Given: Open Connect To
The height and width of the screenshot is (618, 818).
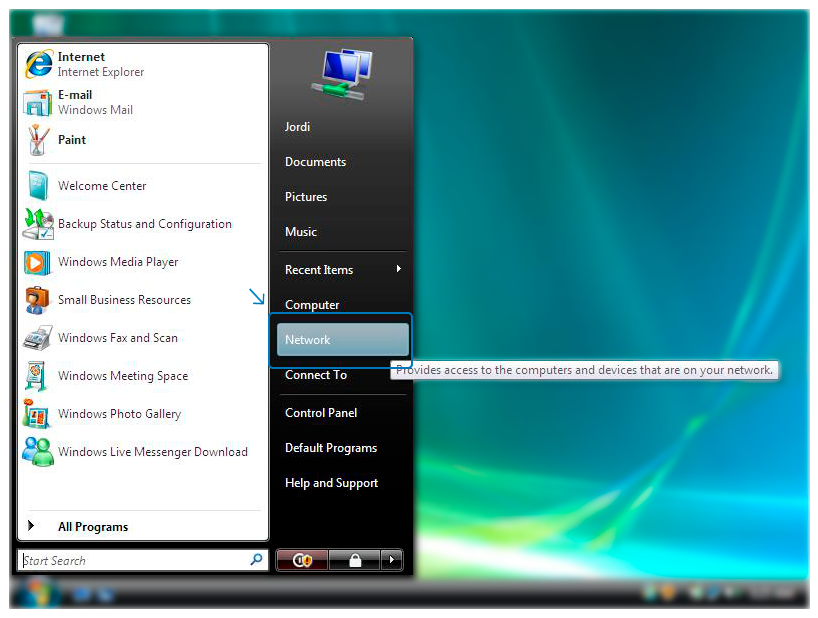Looking at the screenshot, I should [316, 374].
